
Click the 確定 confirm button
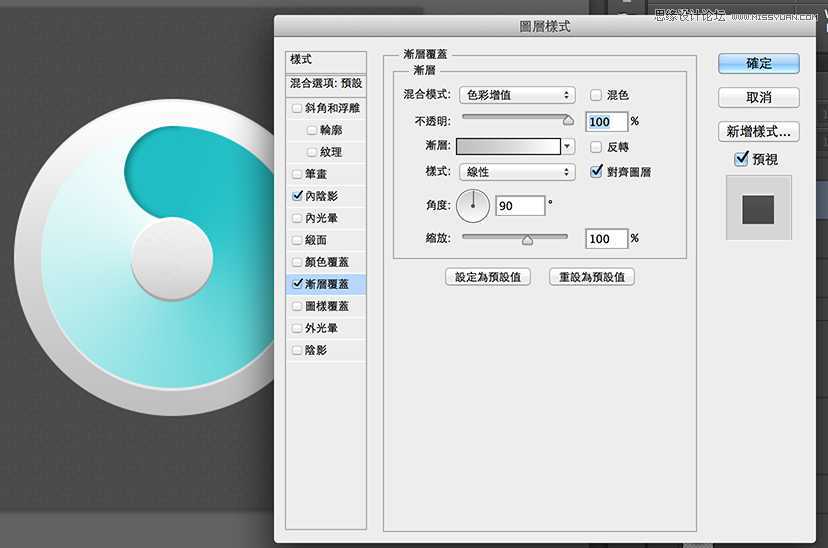(758, 63)
